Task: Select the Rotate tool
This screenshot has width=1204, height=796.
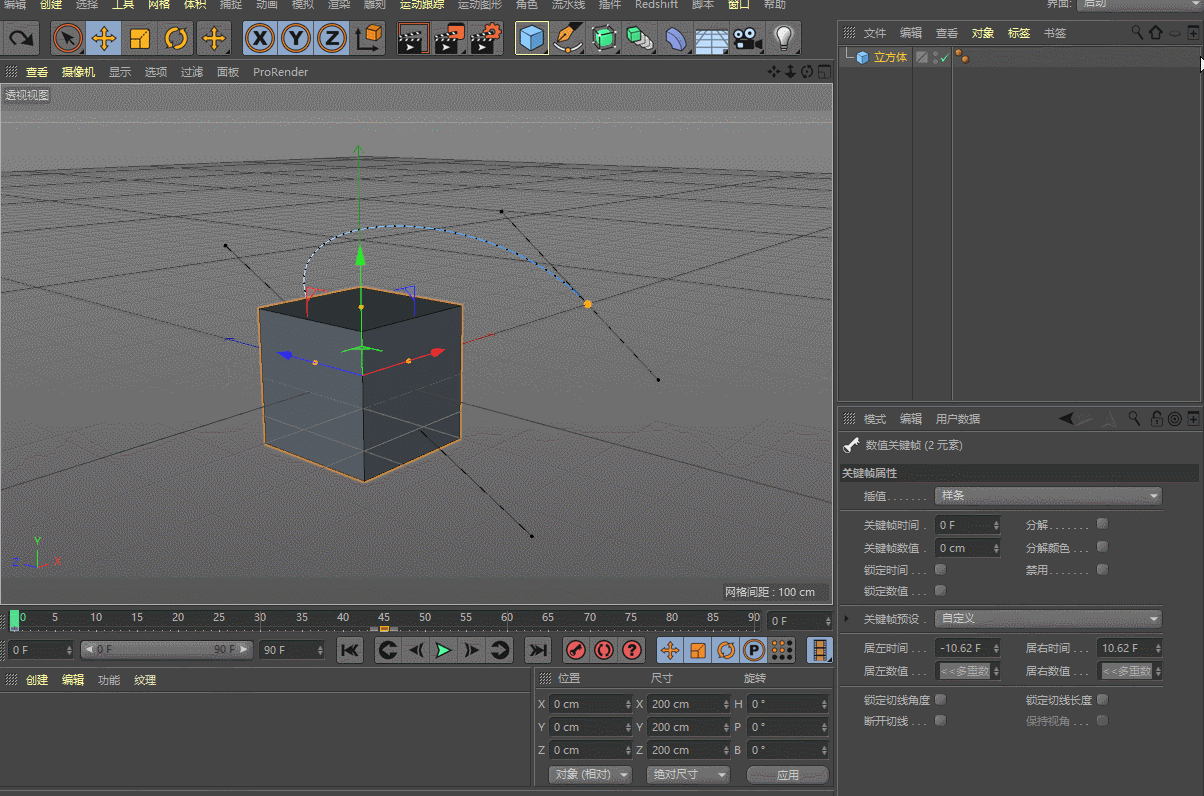Action: (174, 38)
